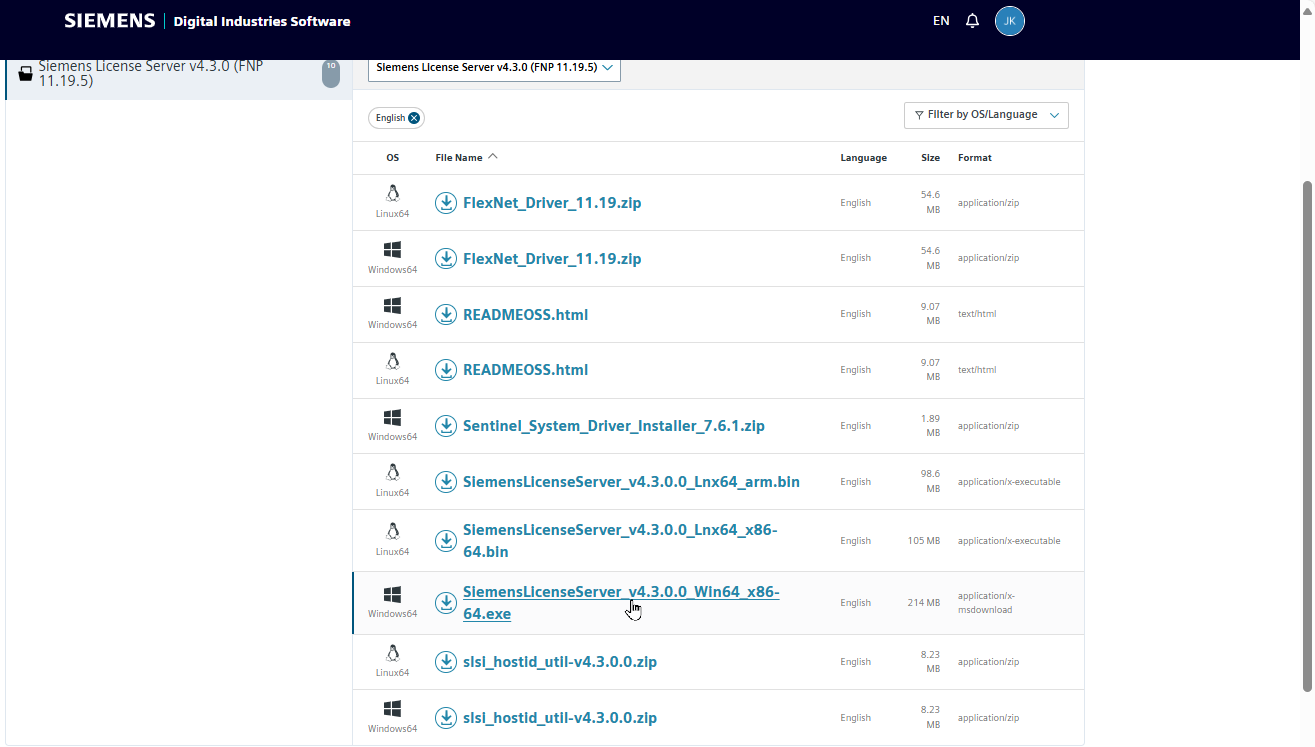Click the download icon for Sentinel_System_Driver_Installer_7.6.1.zip

[446, 426]
